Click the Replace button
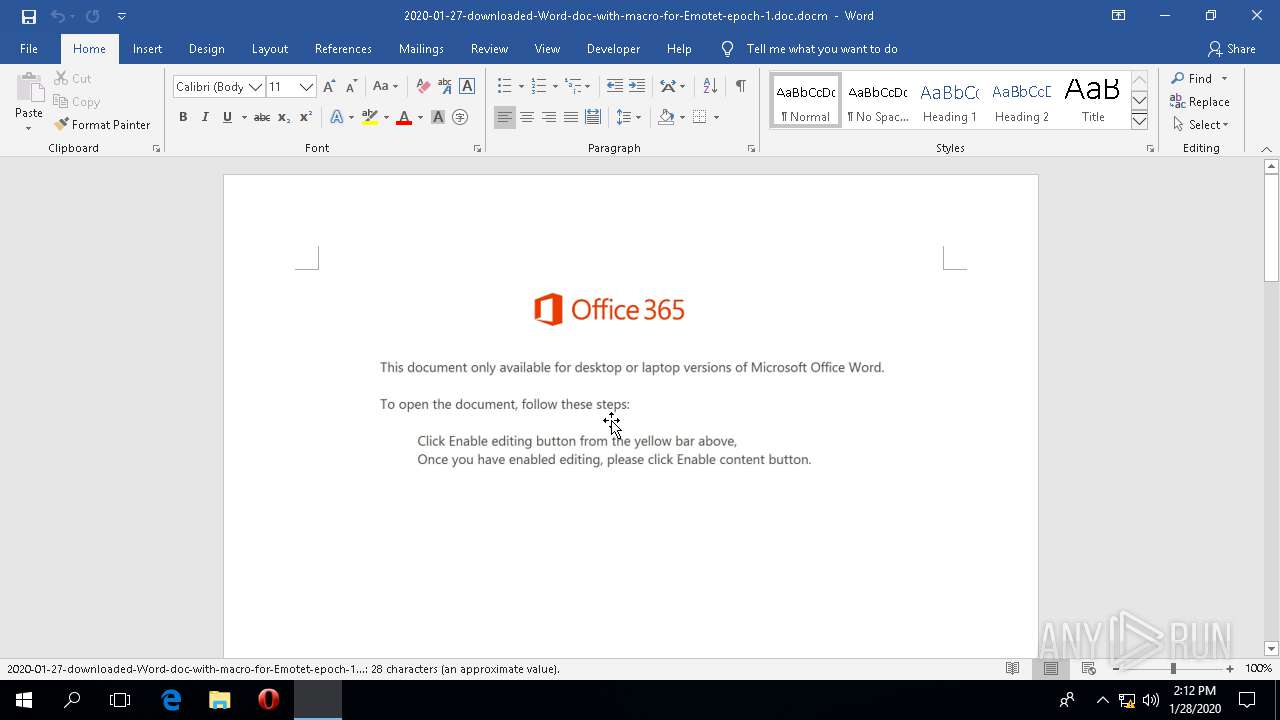This screenshot has height=720, width=1280. pyautogui.click(x=1200, y=102)
